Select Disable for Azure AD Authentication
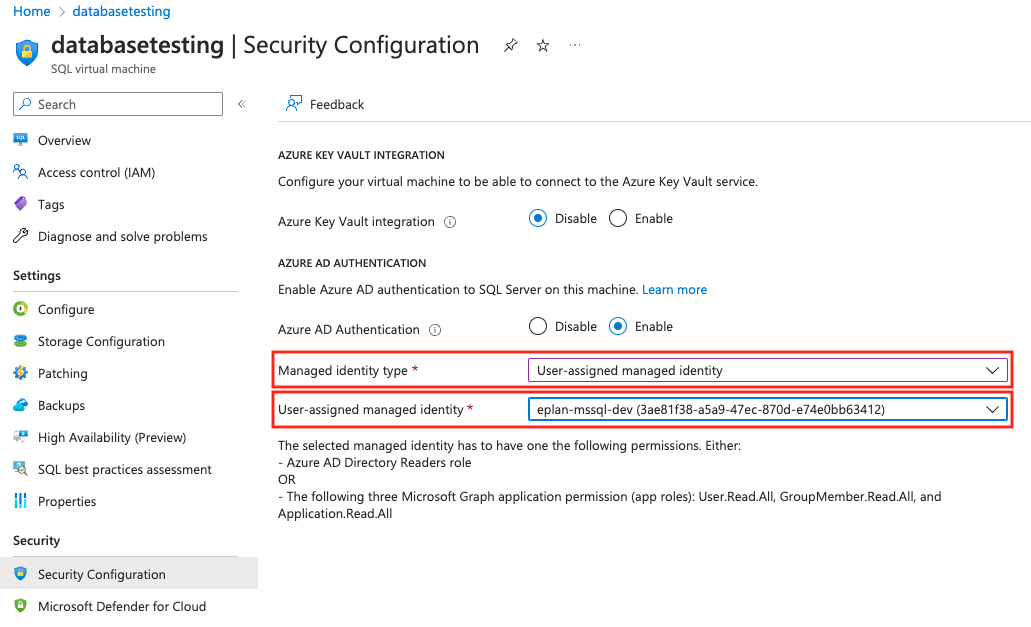The height and width of the screenshot is (627, 1031). (539, 327)
